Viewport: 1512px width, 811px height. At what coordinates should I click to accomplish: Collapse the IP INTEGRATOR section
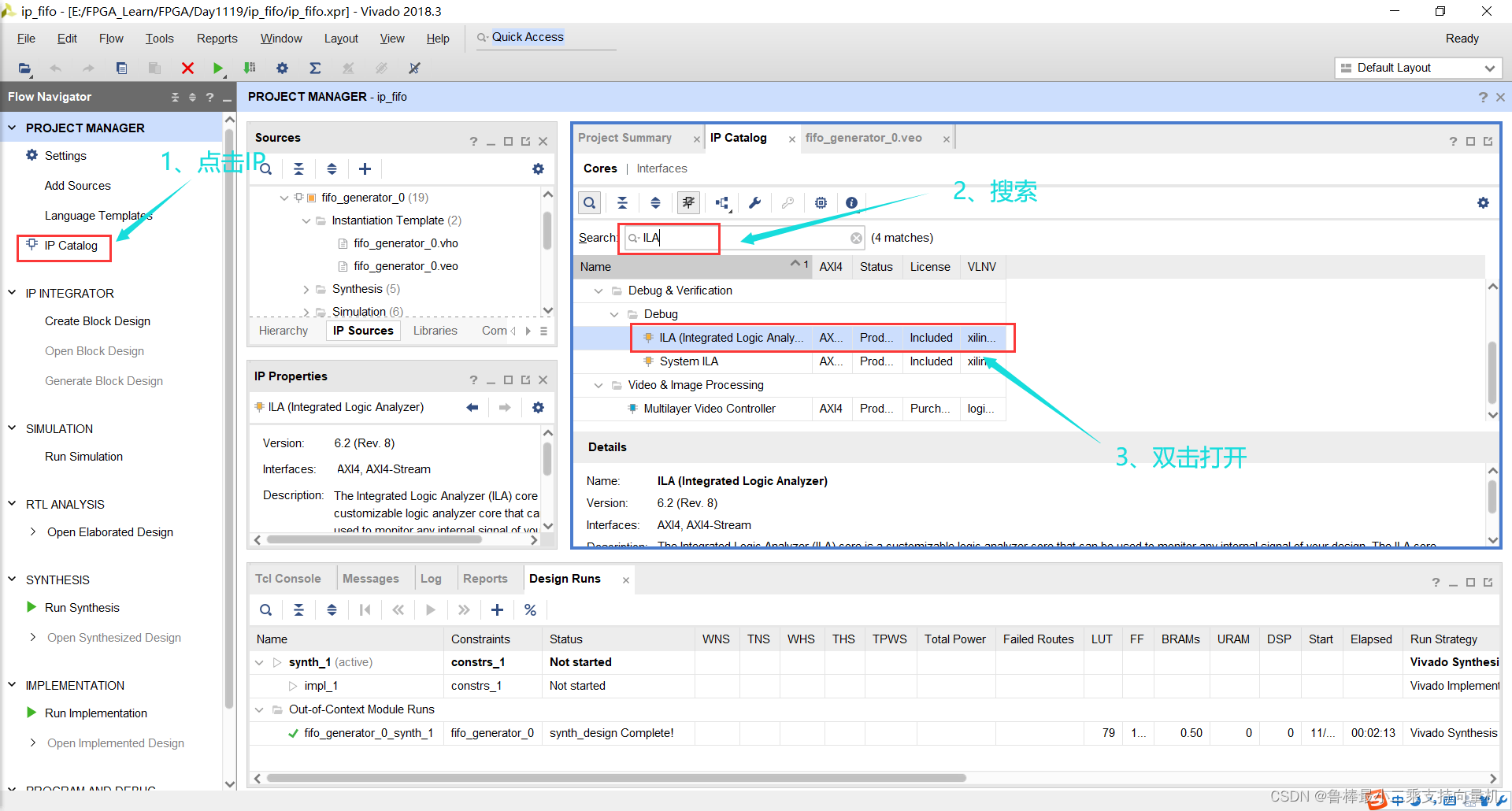click(12, 292)
